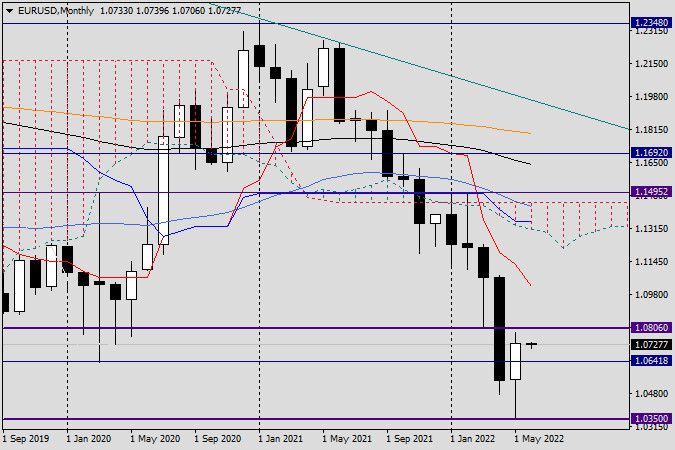Click the 1.09800 price scale value

pos(652,295)
